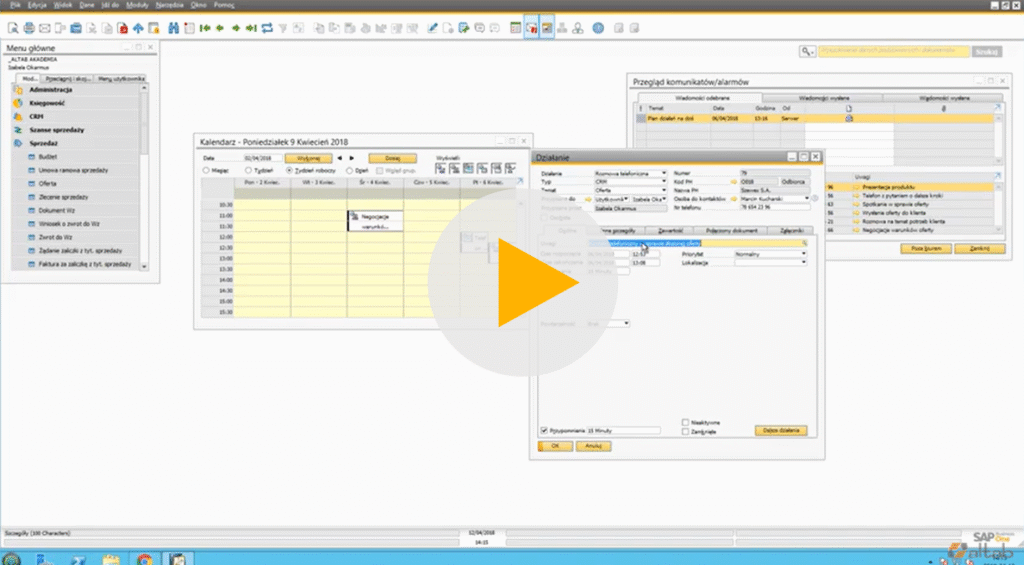Toggle the Zamknięte checkbox
Image resolution: width=1024 pixels, height=565 pixels.
point(685,432)
